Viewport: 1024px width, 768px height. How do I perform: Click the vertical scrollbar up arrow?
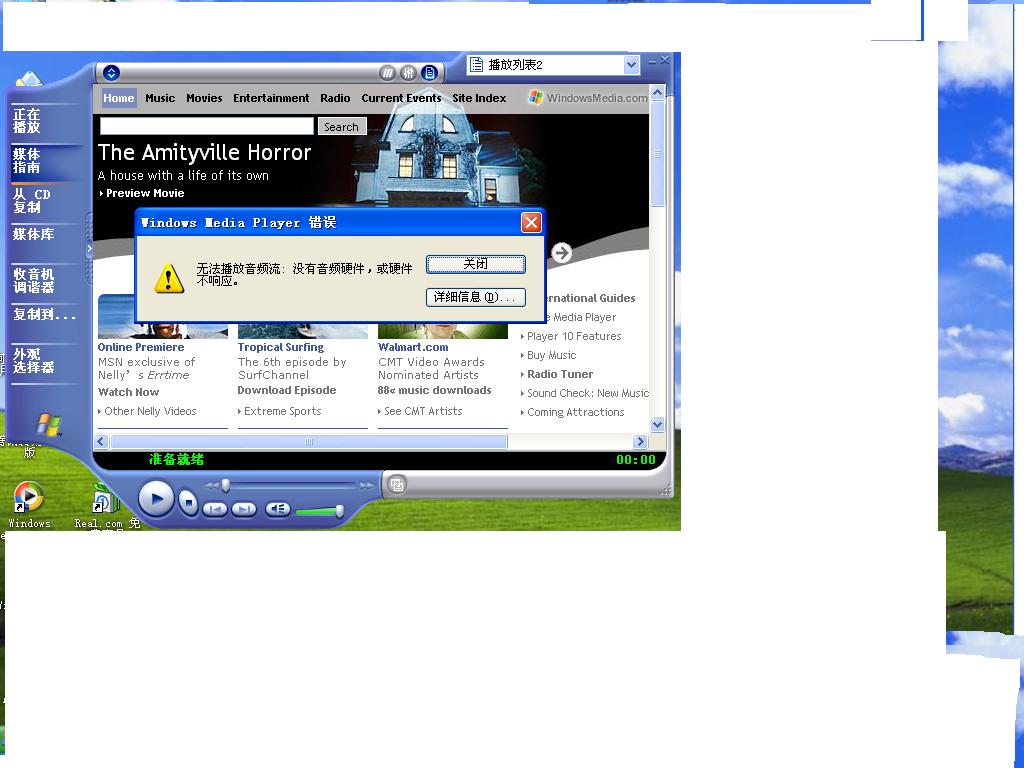point(658,92)
